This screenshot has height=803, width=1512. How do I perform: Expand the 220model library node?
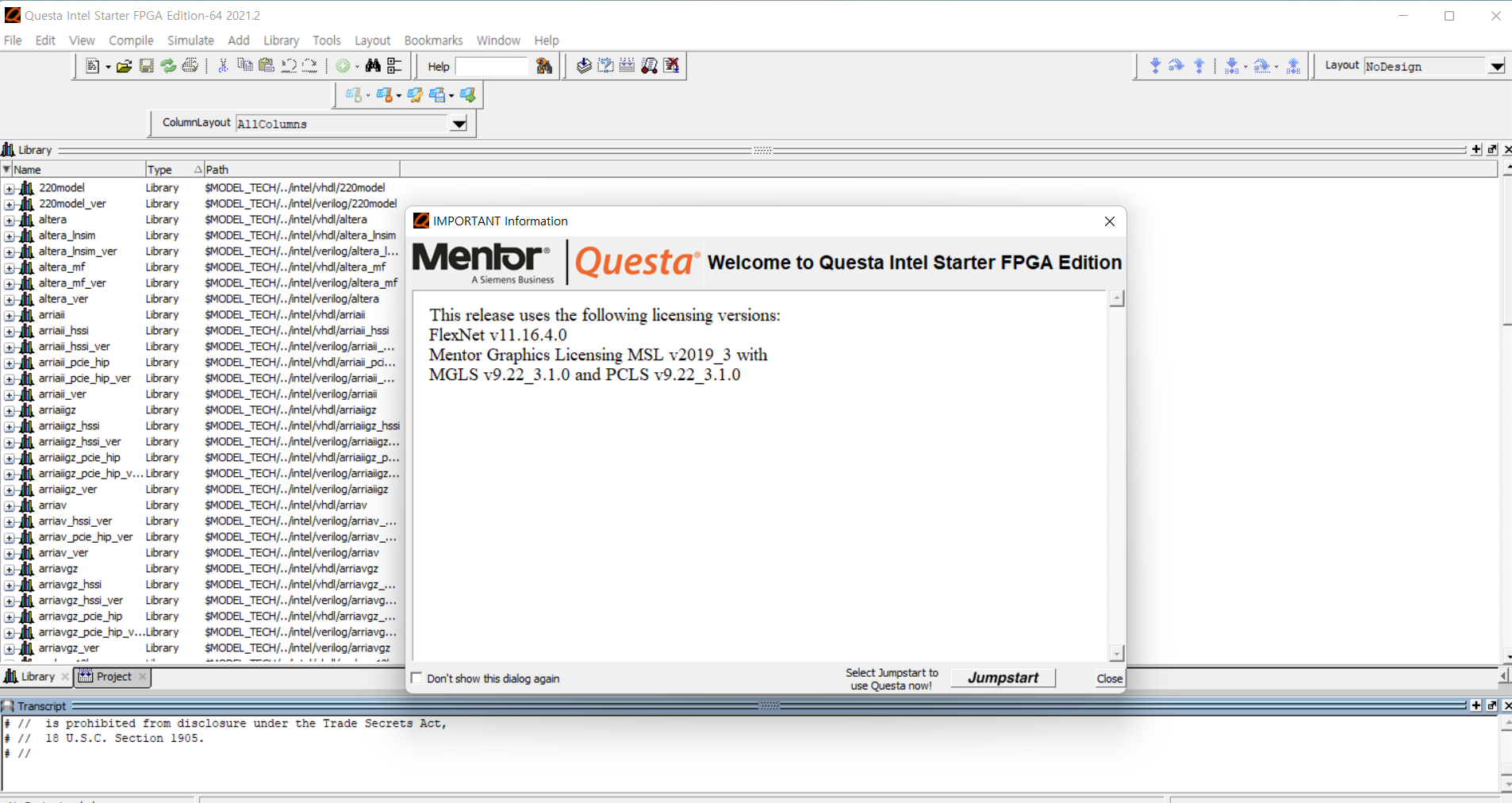[10, 189]
